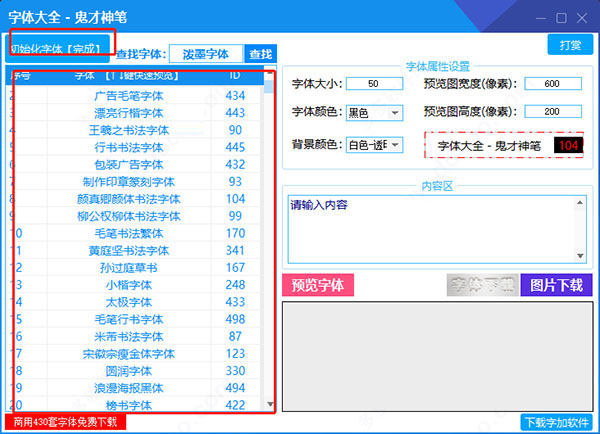Click the font list scroll-down arrow
The height and width of the screenshot is (434, 600).
pyautogui.click(x=270, y=404)
